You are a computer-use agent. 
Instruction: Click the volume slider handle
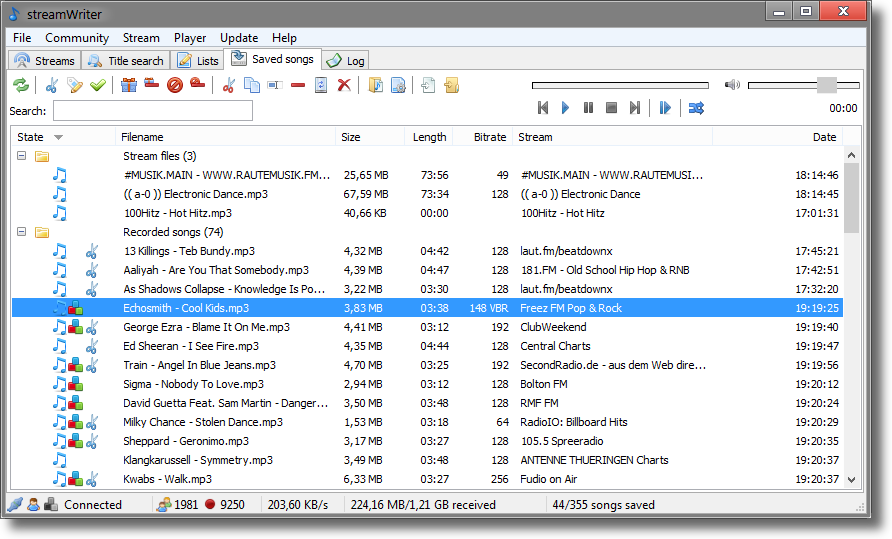(826, 85)
